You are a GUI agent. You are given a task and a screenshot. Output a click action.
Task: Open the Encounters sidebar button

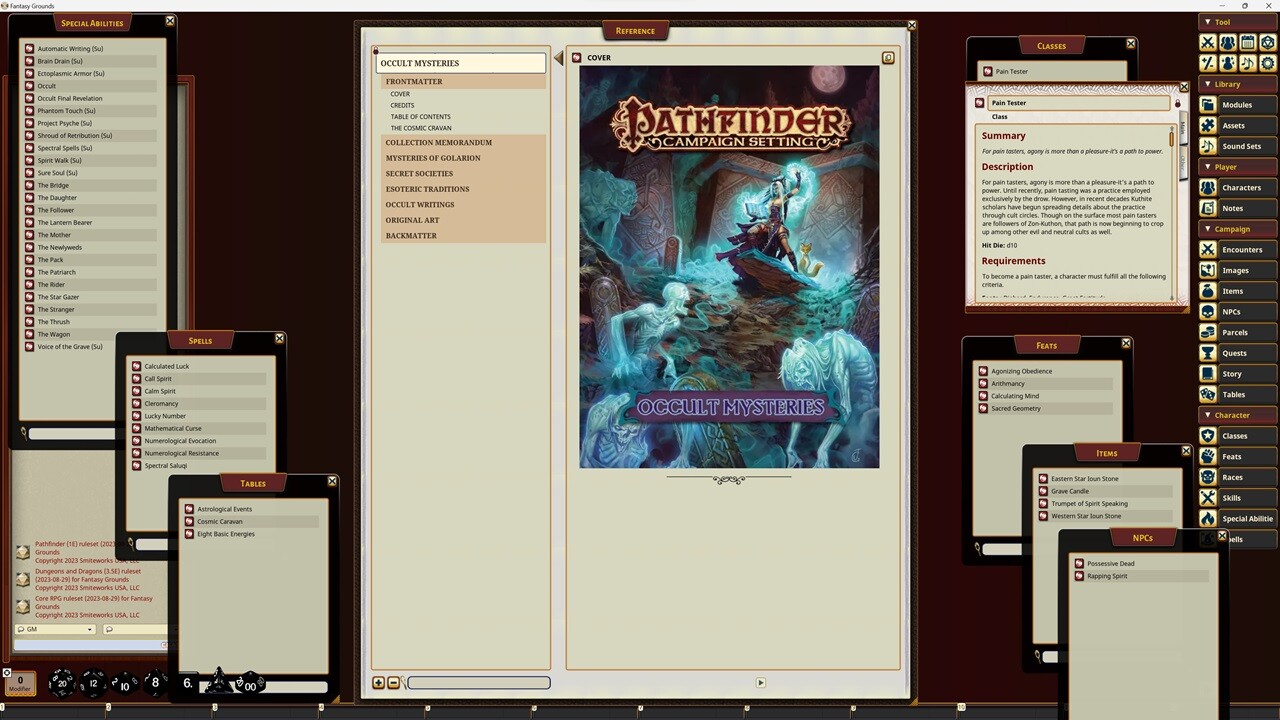coord(1241,250)
